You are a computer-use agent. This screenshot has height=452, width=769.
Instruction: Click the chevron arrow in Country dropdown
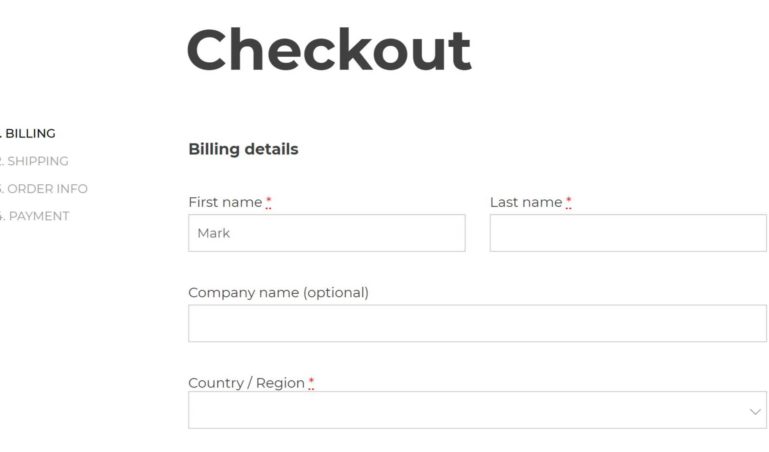[x=755, y=411]
